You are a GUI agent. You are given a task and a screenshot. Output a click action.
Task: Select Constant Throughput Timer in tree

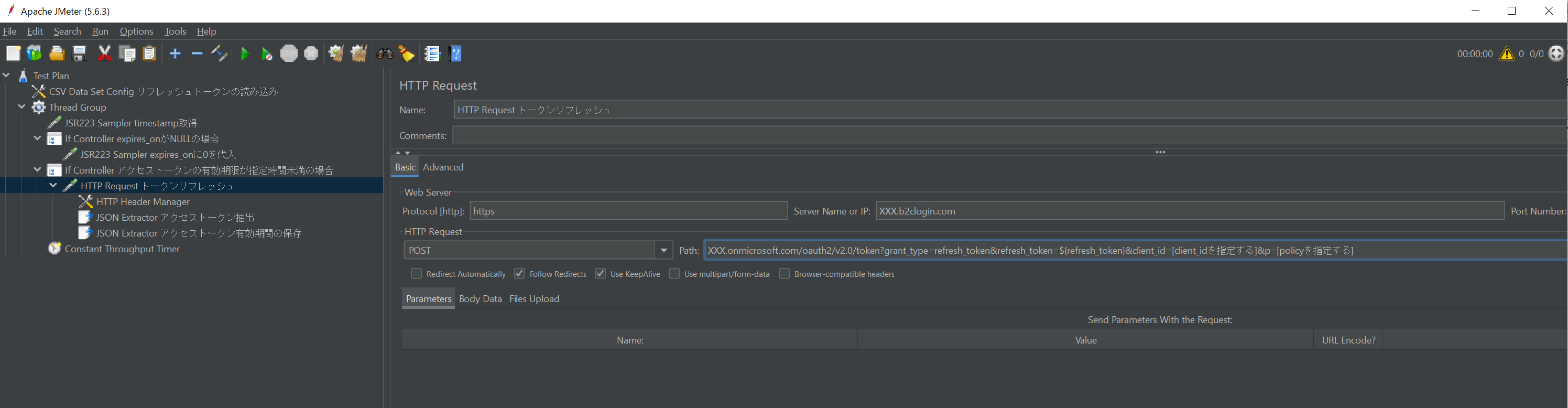click(x=122, y=249)
